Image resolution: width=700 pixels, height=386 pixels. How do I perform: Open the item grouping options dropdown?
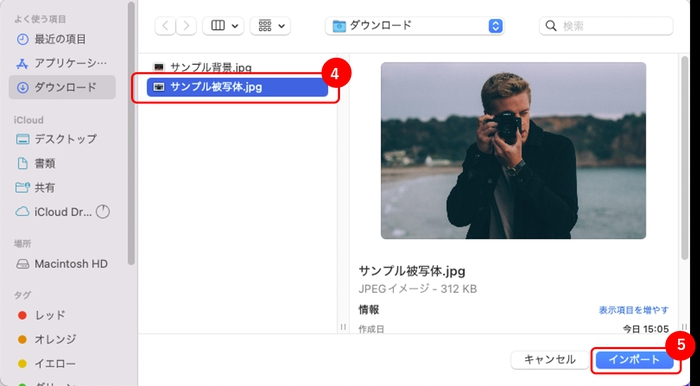coord(271,26)
